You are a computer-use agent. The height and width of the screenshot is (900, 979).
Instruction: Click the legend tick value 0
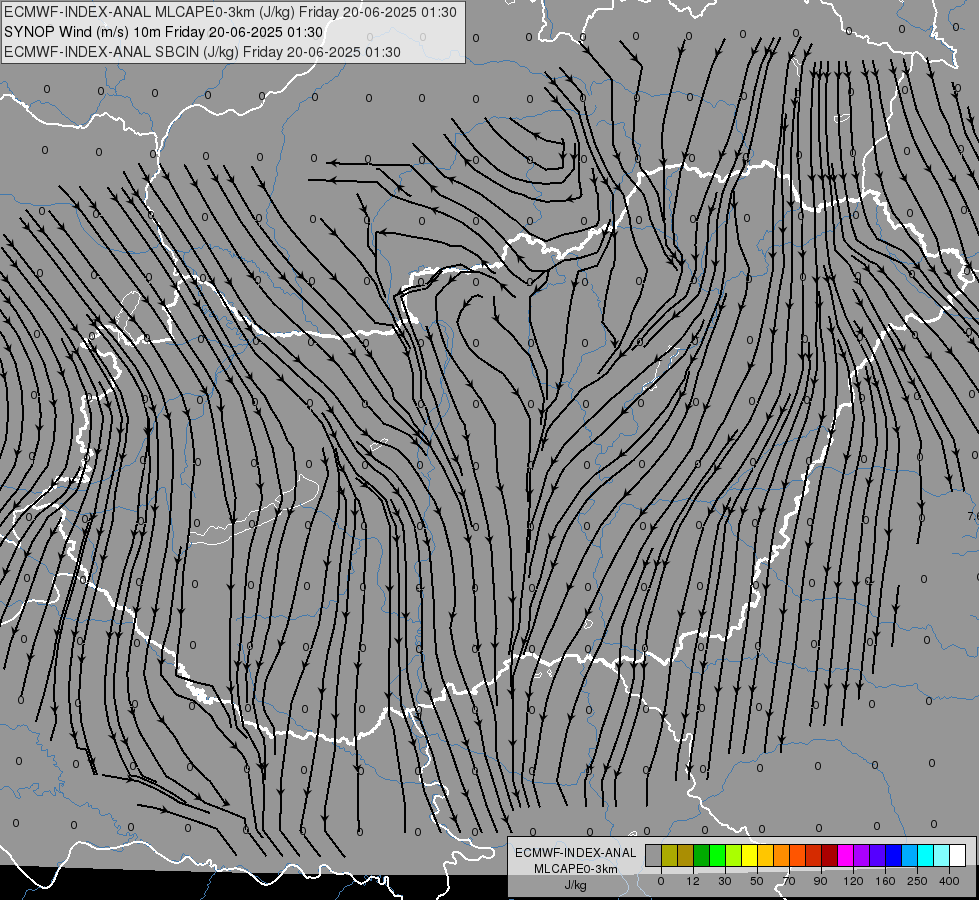661,881
